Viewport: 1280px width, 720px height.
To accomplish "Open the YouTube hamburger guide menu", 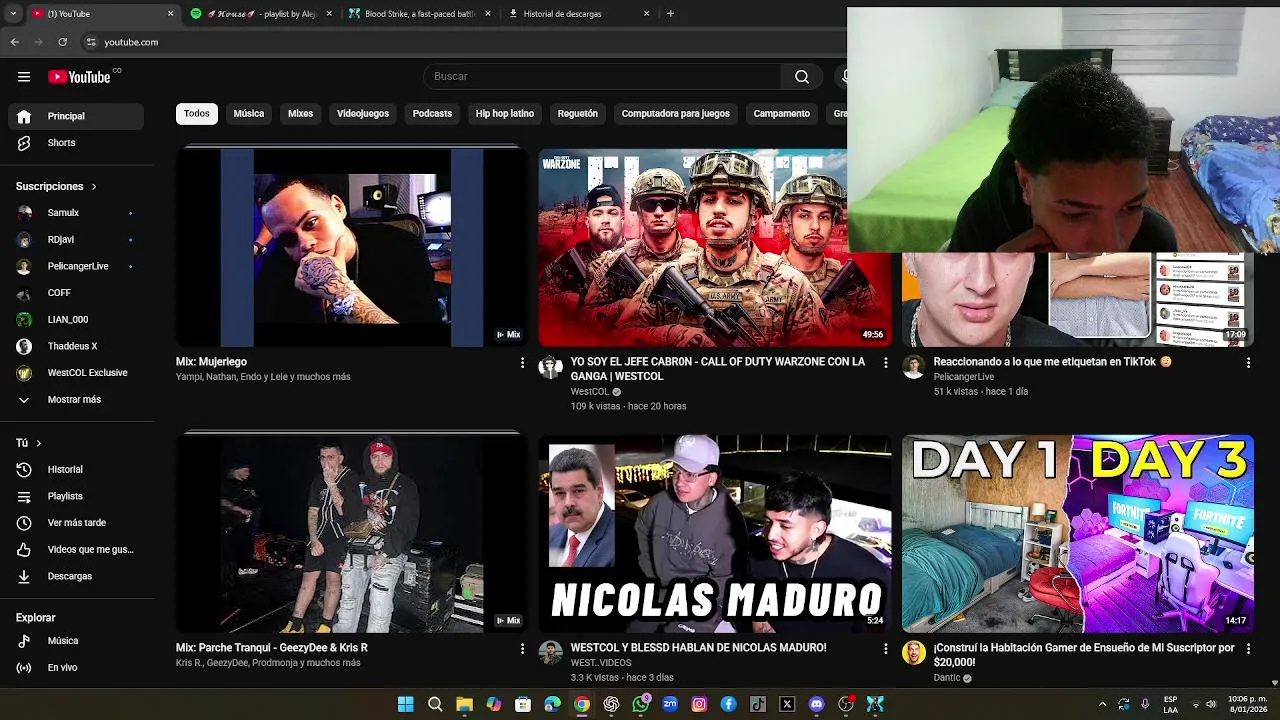I will (24, 77).
